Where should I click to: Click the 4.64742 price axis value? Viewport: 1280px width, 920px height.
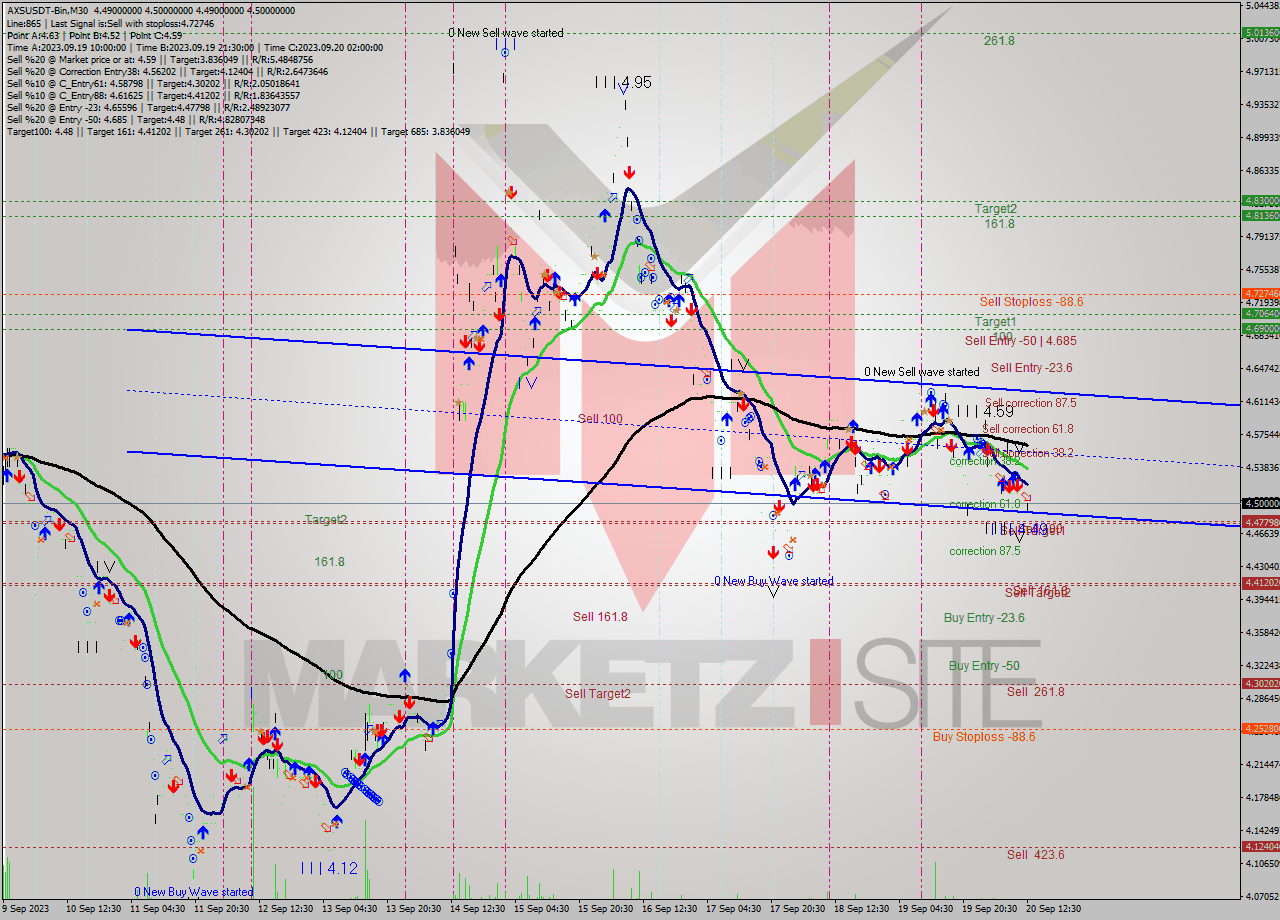(x=1261, y=368)
